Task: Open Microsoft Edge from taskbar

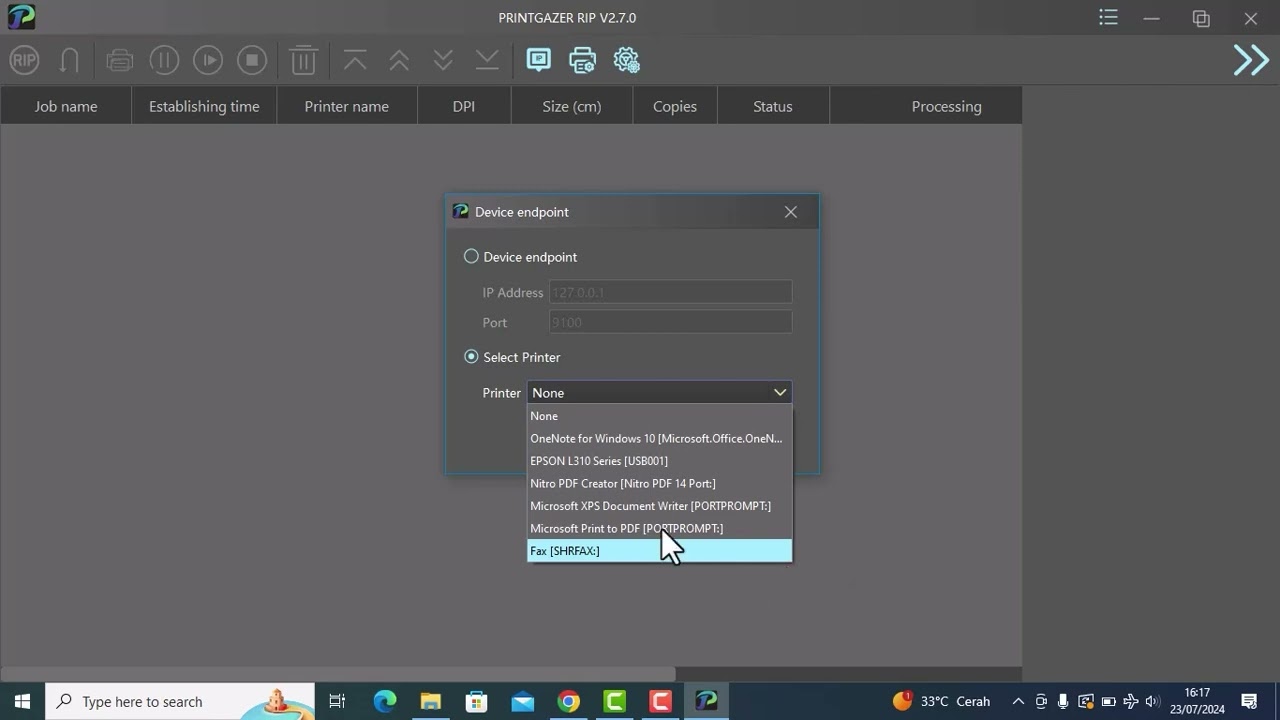Action: tap(385, 701)
